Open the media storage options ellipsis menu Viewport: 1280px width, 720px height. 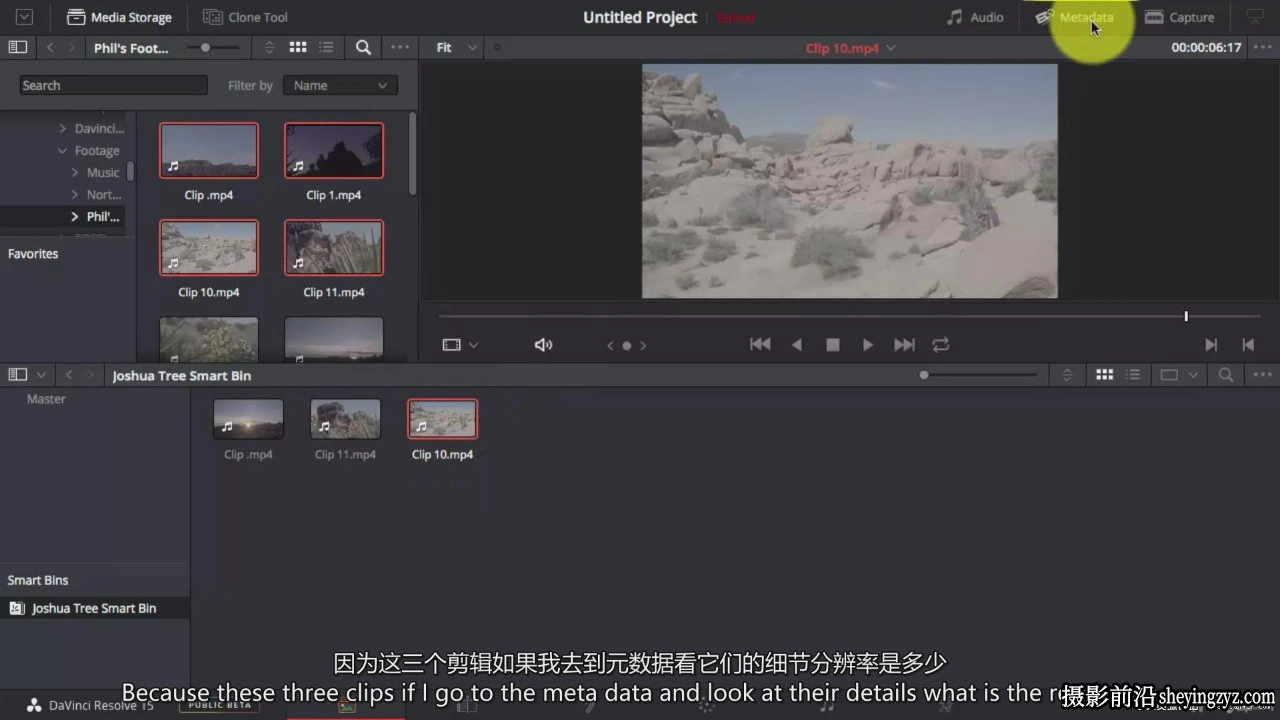pyautogui.click(x=400, y=47)
